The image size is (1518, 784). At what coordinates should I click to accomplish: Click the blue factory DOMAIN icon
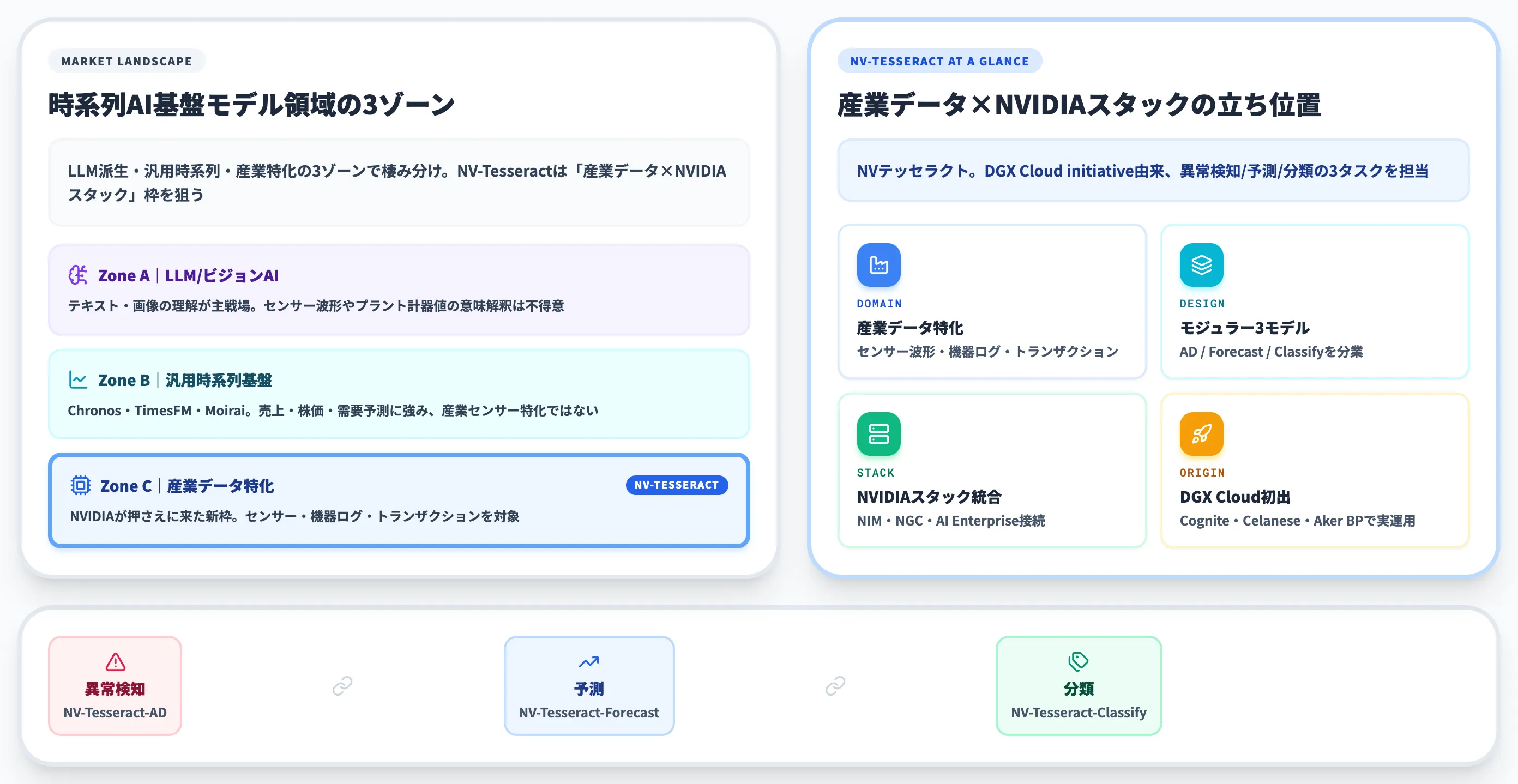tap(878, 265)
